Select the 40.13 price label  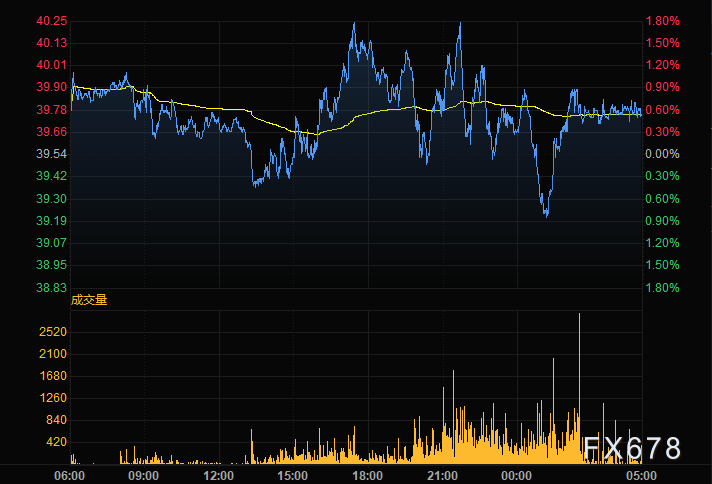51,43
